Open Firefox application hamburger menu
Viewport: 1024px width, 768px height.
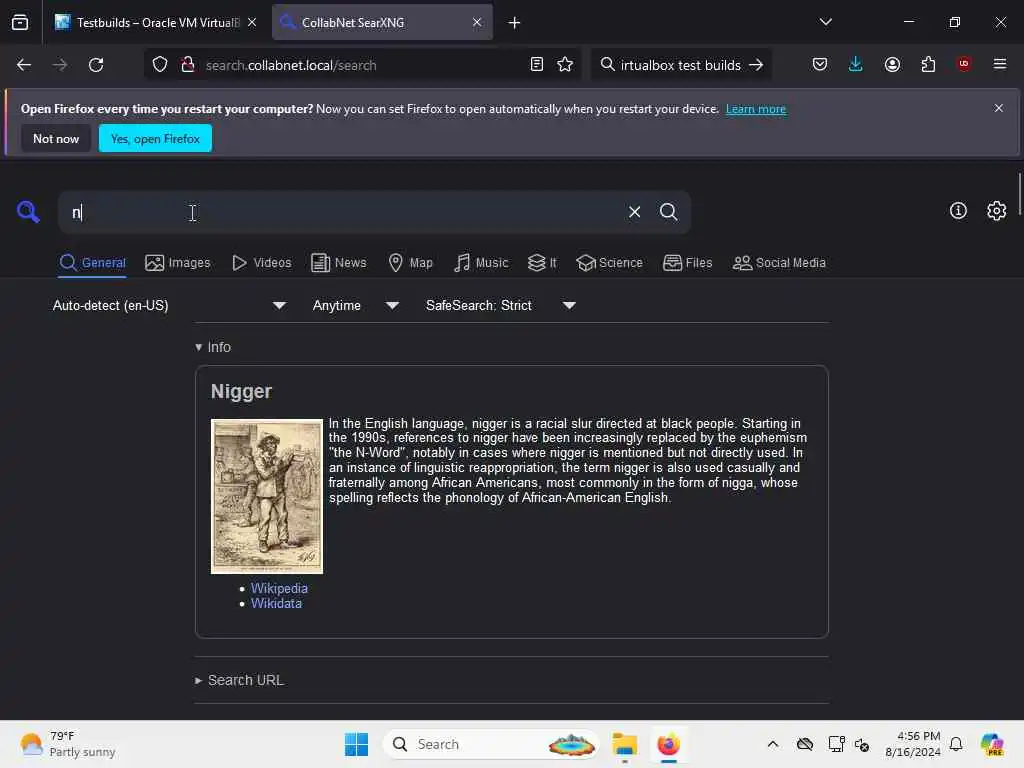1000,64
